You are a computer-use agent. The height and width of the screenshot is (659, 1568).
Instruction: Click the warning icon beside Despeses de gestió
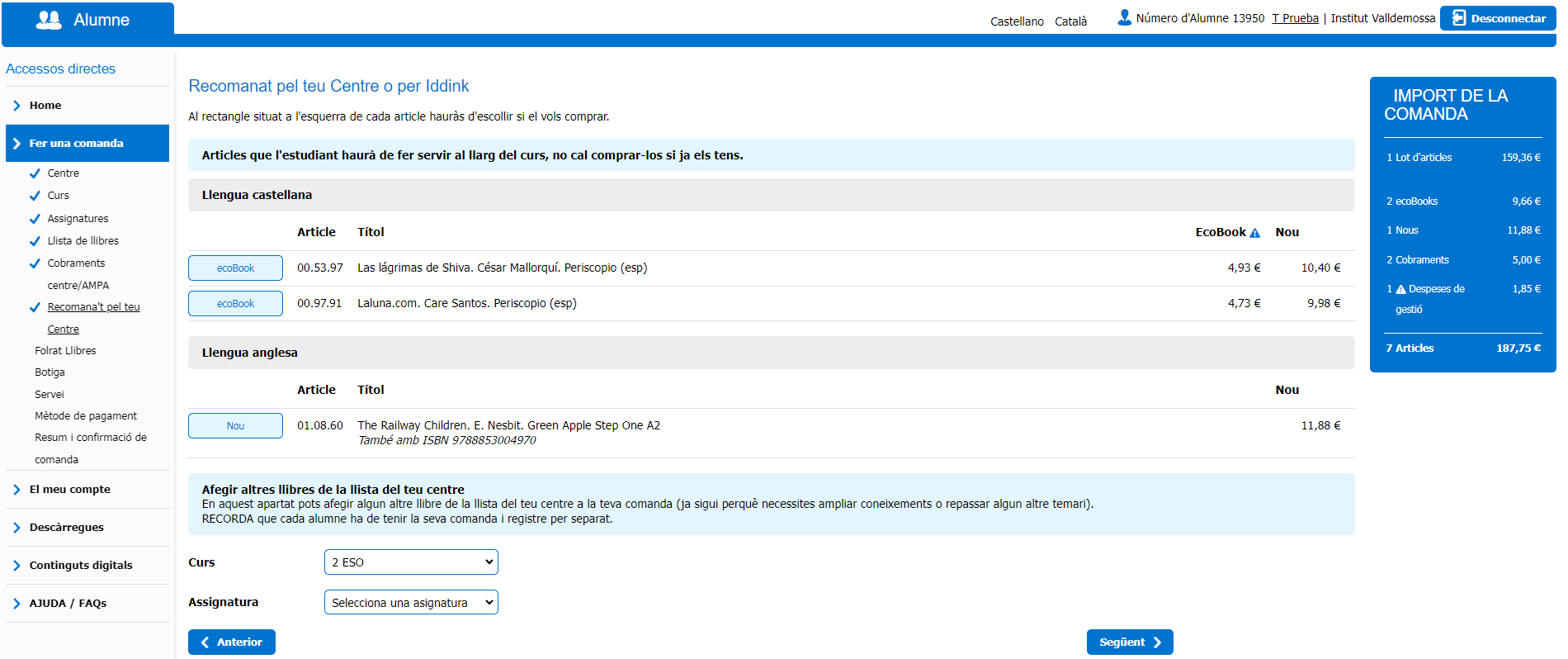1400,289
